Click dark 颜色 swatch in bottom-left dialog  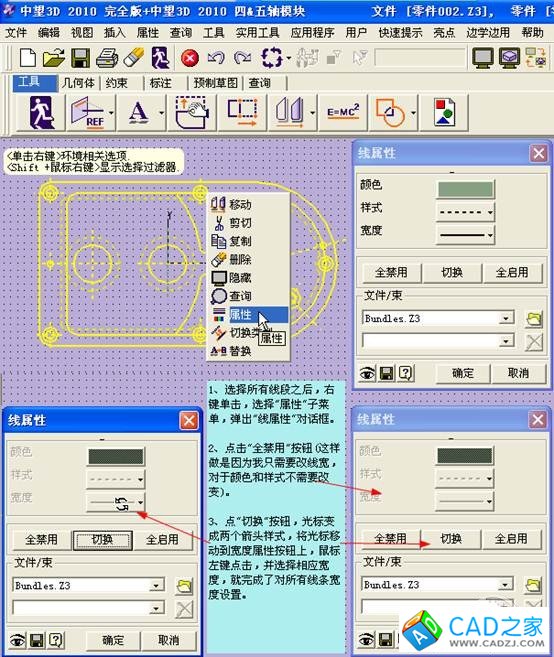point(116,457)
